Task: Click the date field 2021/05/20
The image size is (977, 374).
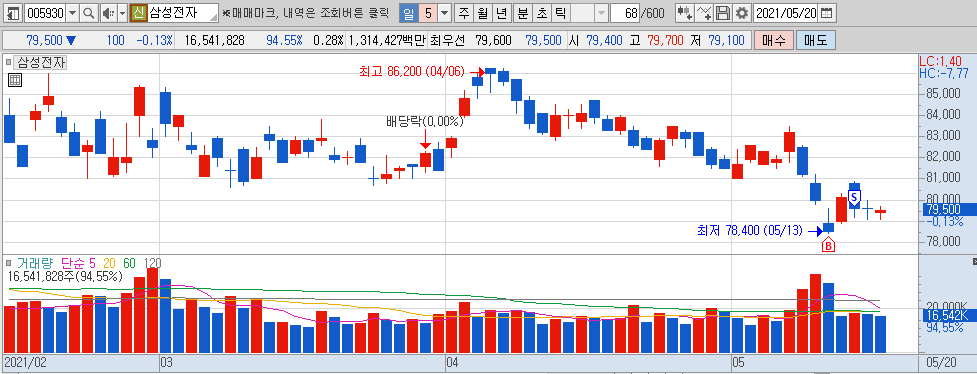Action: [785, 12]
